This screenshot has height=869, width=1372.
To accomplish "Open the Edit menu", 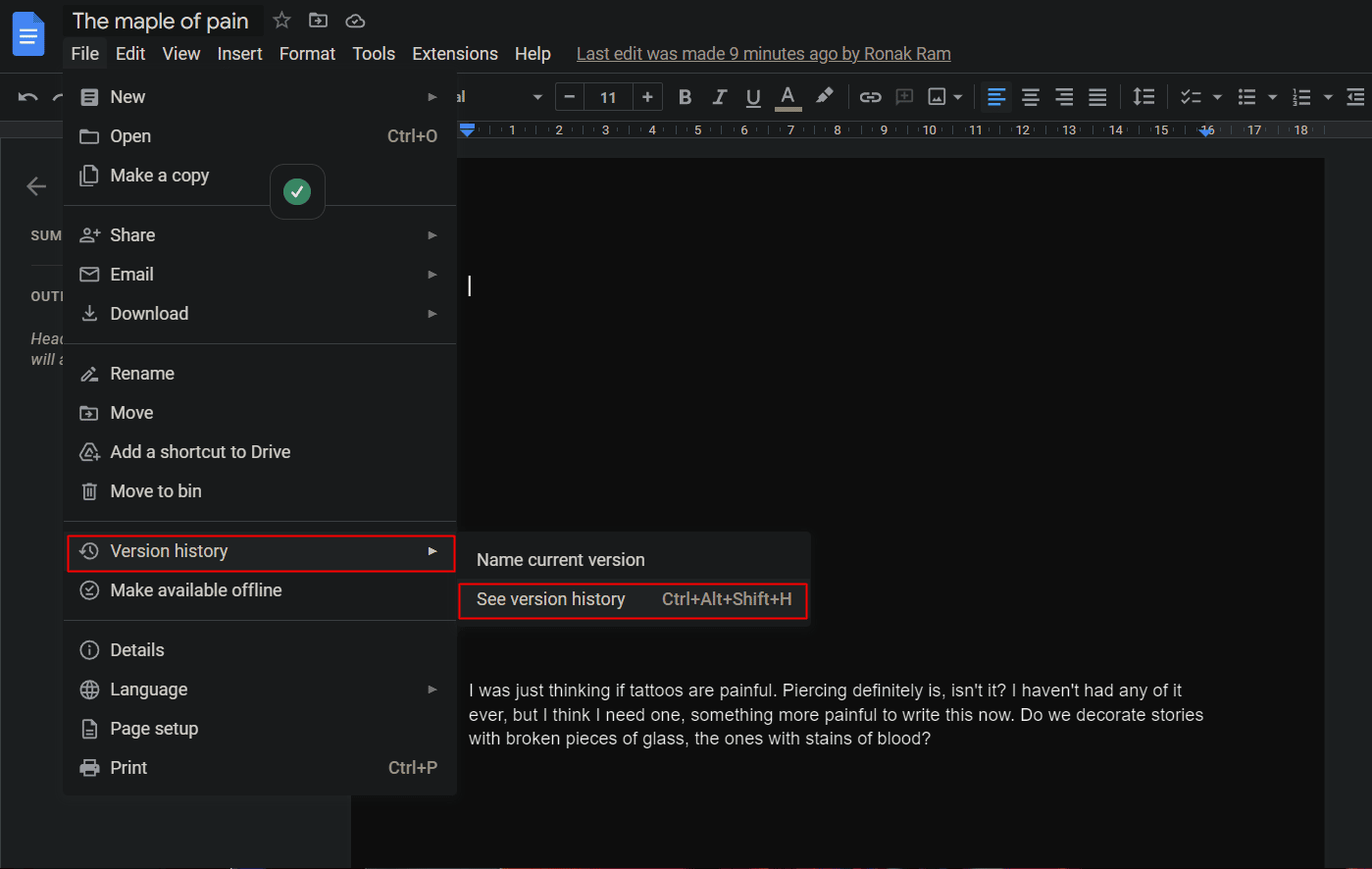I will tap(130, 54).
